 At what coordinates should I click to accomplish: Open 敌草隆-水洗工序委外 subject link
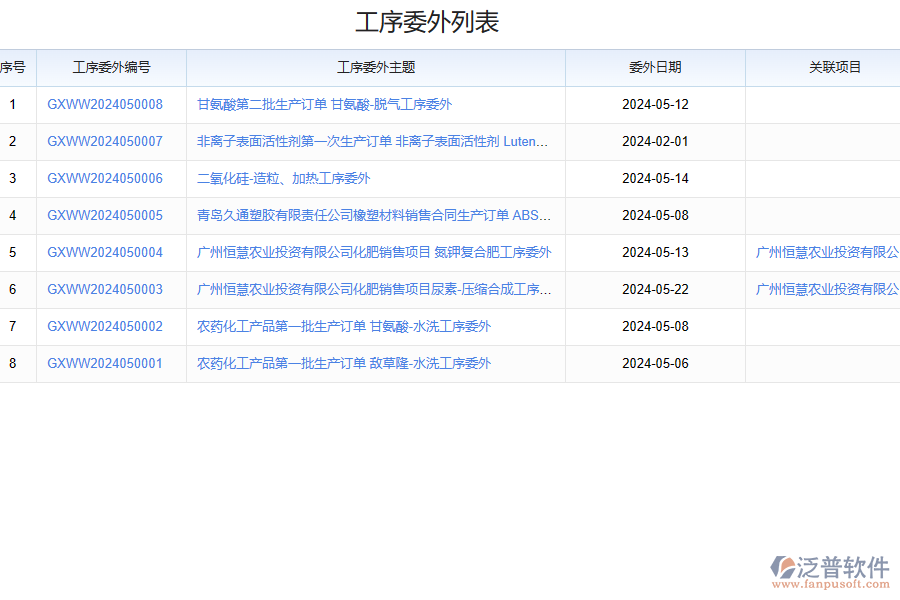[344, 363]
